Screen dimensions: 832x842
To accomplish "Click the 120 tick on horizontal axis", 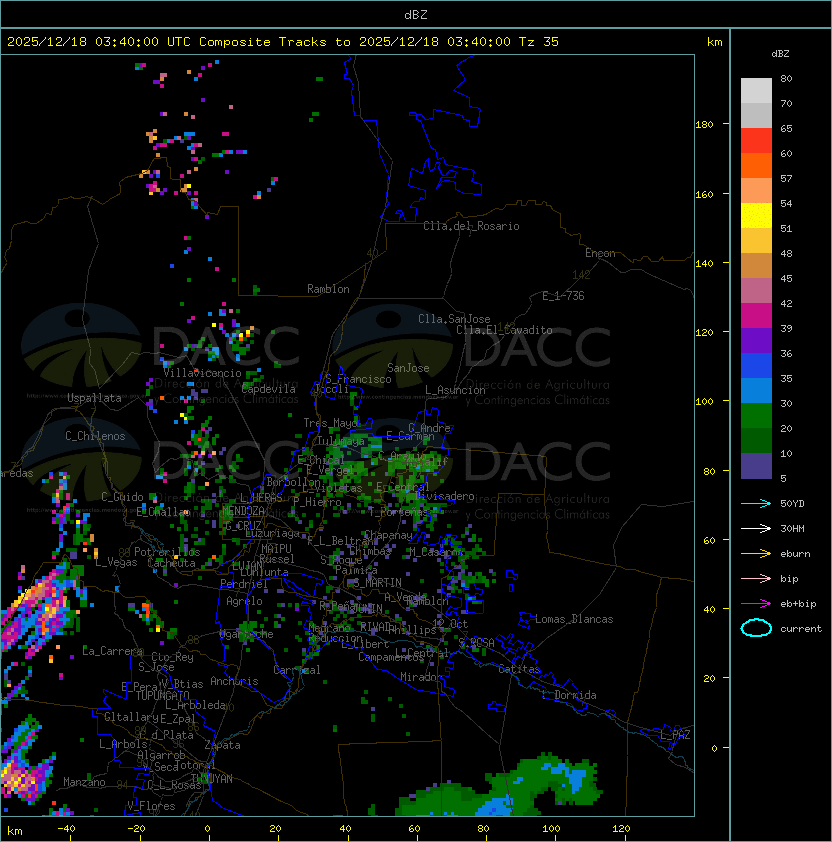I will 621,829.
